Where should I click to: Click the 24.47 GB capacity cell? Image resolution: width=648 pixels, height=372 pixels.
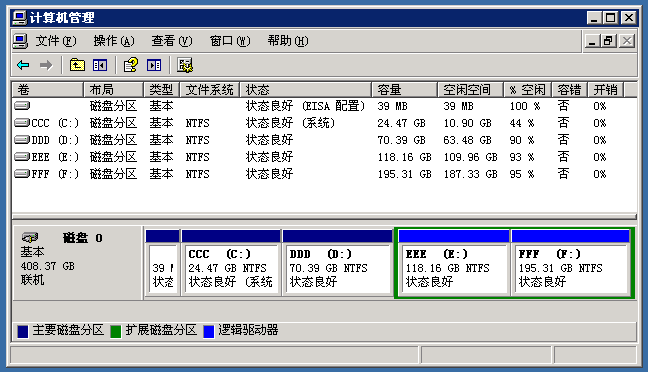click(401, 123)
